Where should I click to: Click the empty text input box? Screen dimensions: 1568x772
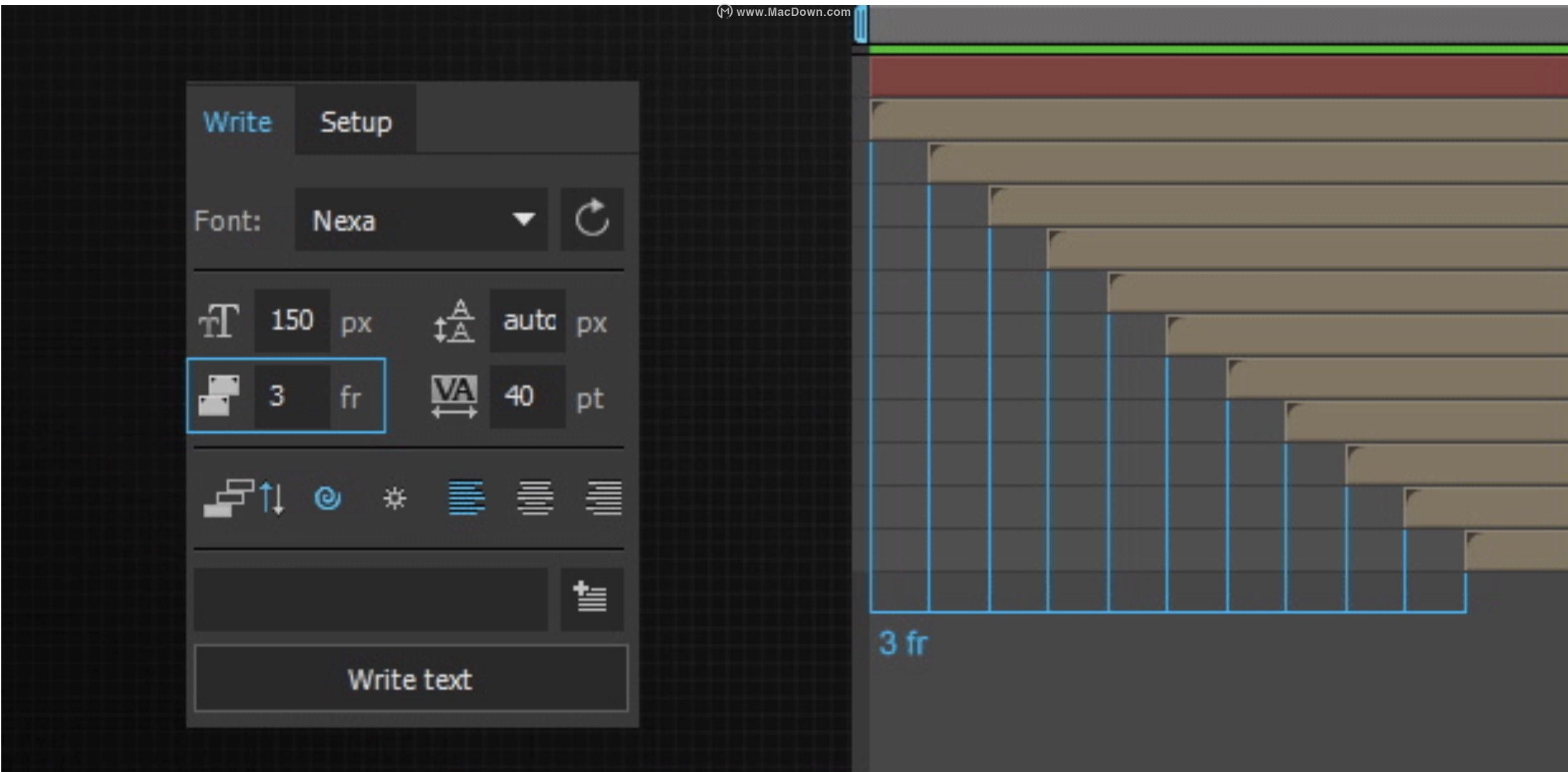click(x=371, y=599)
